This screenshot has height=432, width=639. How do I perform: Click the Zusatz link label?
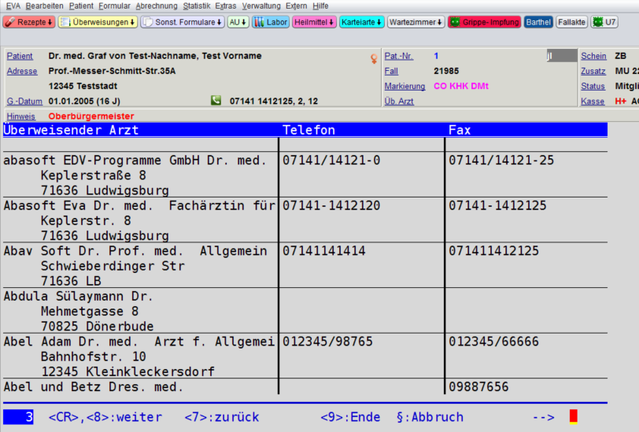pos(593,71)
